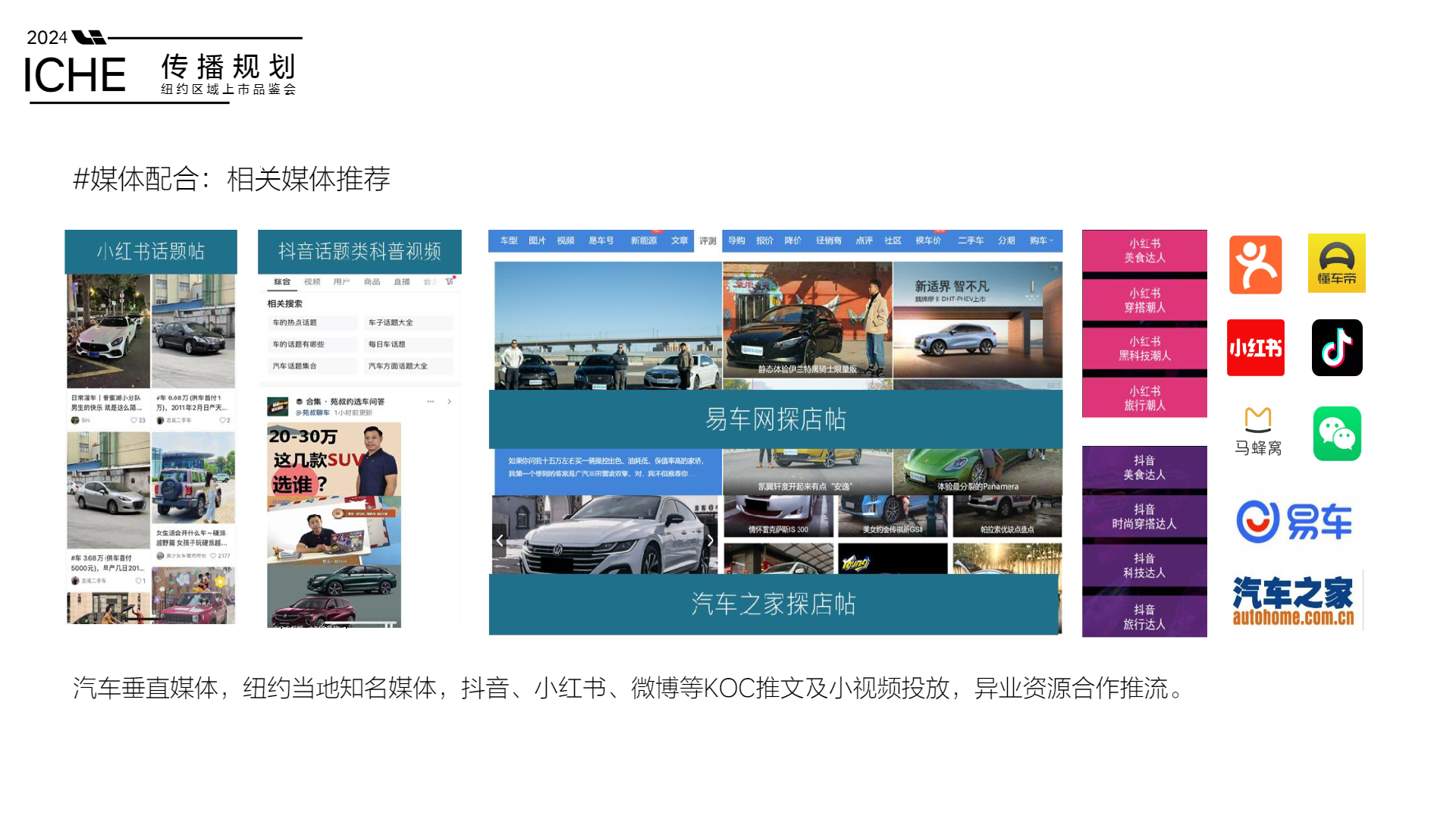Open 社区 in the nav bar

(x=893, y=240)
